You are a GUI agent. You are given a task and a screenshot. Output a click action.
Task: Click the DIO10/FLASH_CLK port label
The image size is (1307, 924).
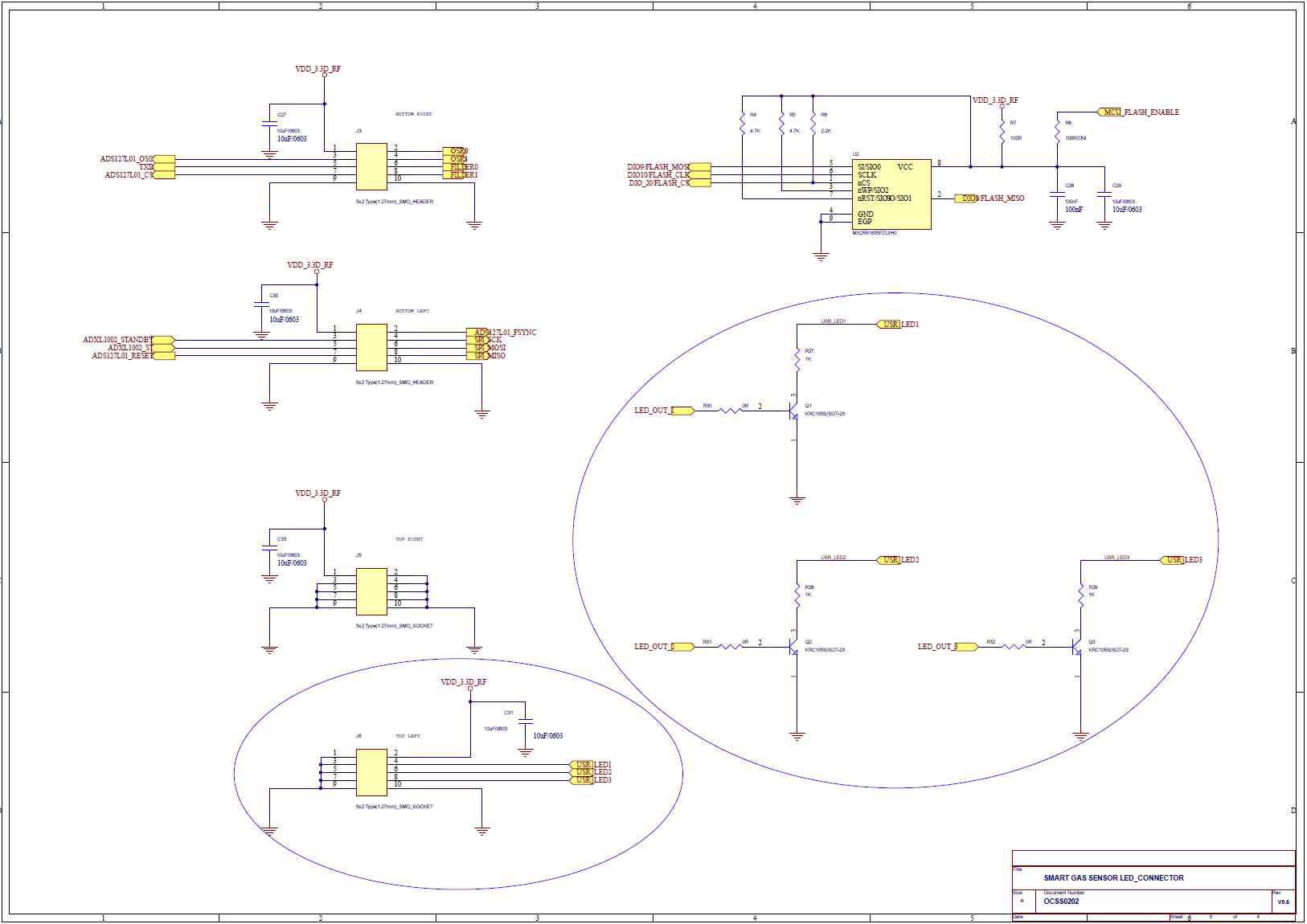point(669,175)
